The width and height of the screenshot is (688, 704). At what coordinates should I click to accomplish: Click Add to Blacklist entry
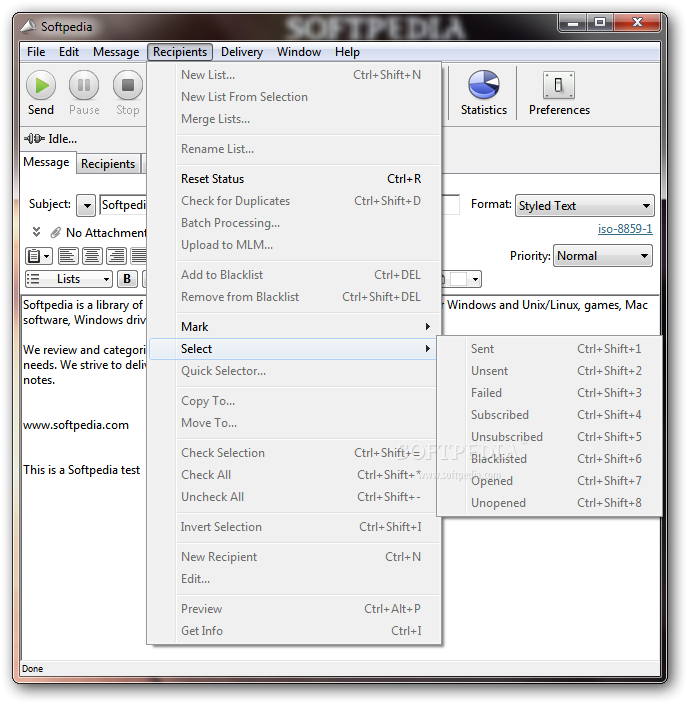point(295,275)
